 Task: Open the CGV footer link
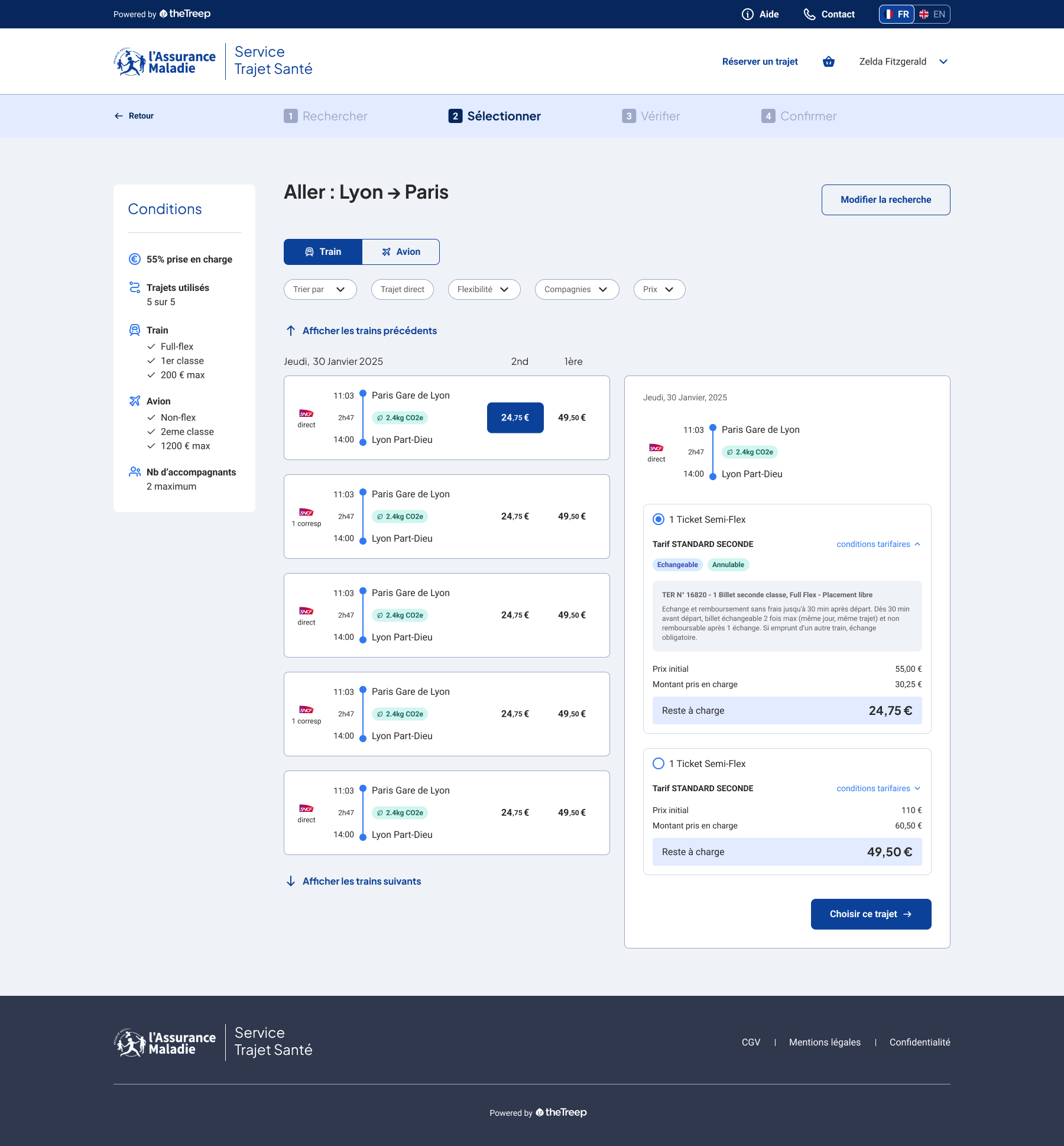coord(751,1043)
